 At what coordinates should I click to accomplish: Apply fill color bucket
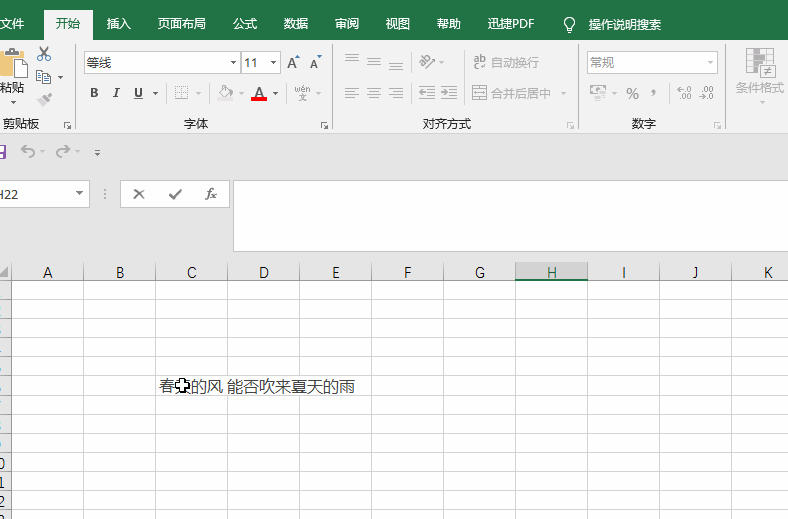click(226, 93)
